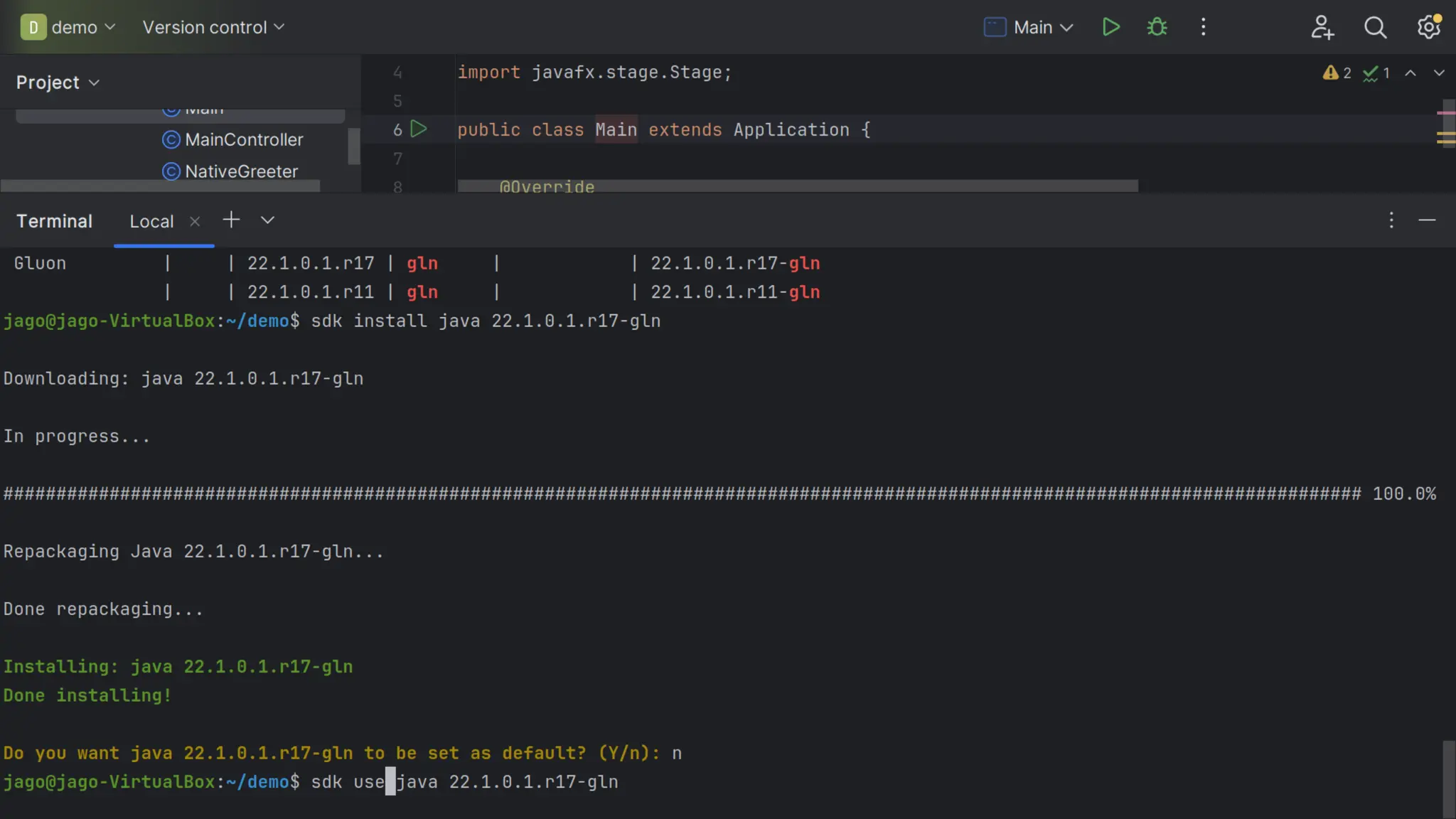Screen dimensions: 1456x819
Task: Open the terminal options menu
Action: [1391, 220]
